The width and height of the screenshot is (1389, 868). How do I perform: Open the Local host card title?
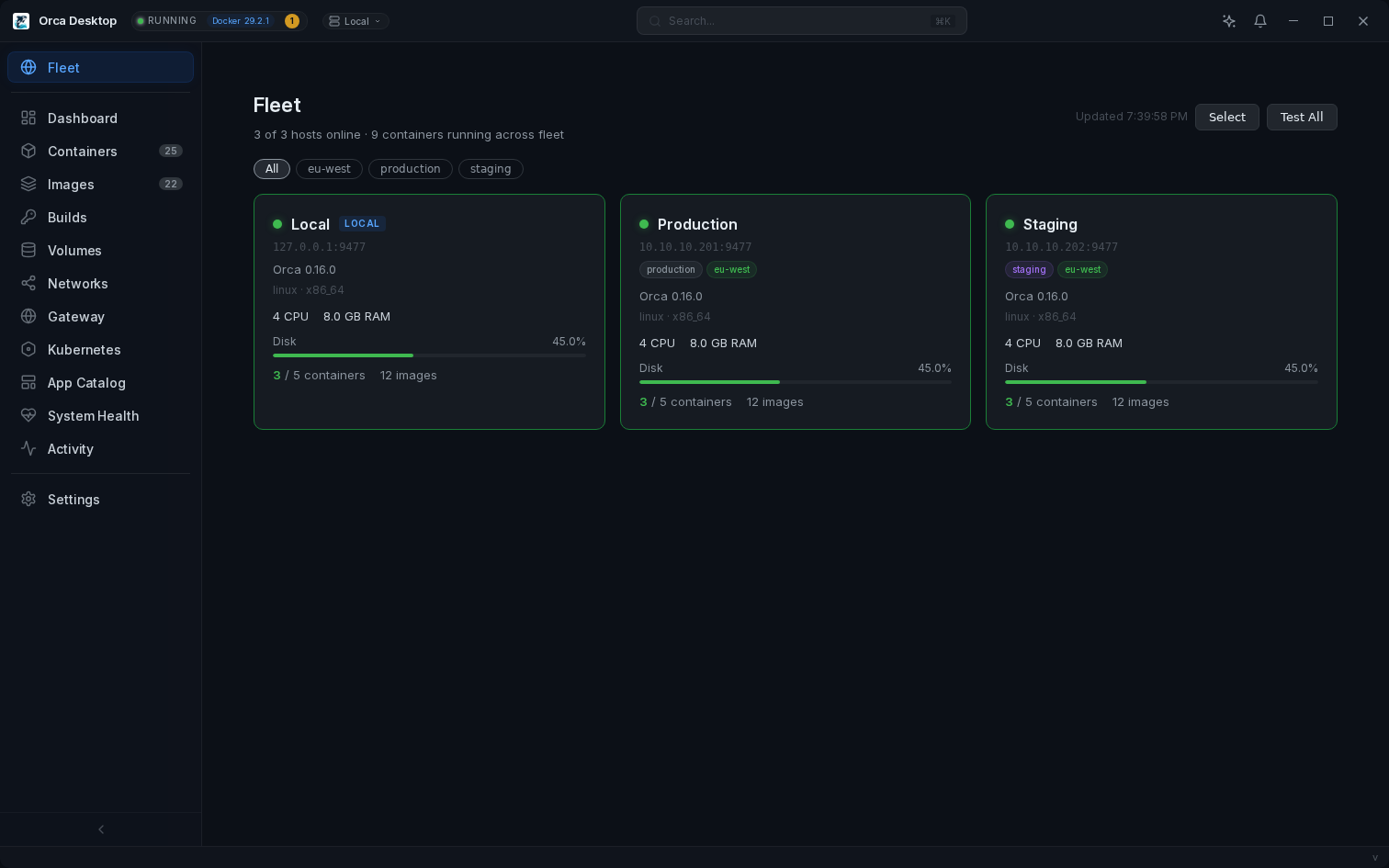pyautogui.click(x=311, y=224)
